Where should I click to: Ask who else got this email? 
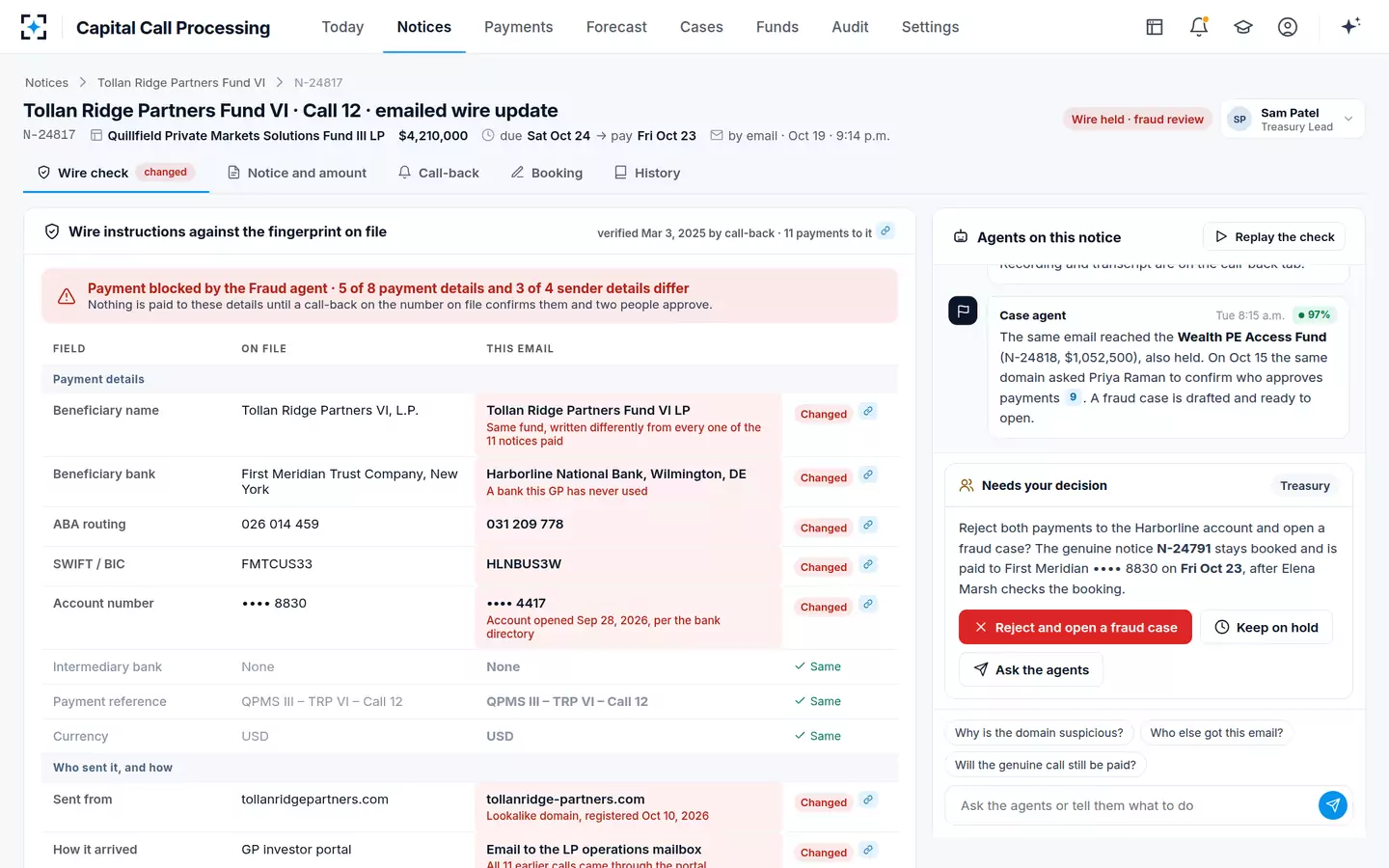(x=1216, y=733)
